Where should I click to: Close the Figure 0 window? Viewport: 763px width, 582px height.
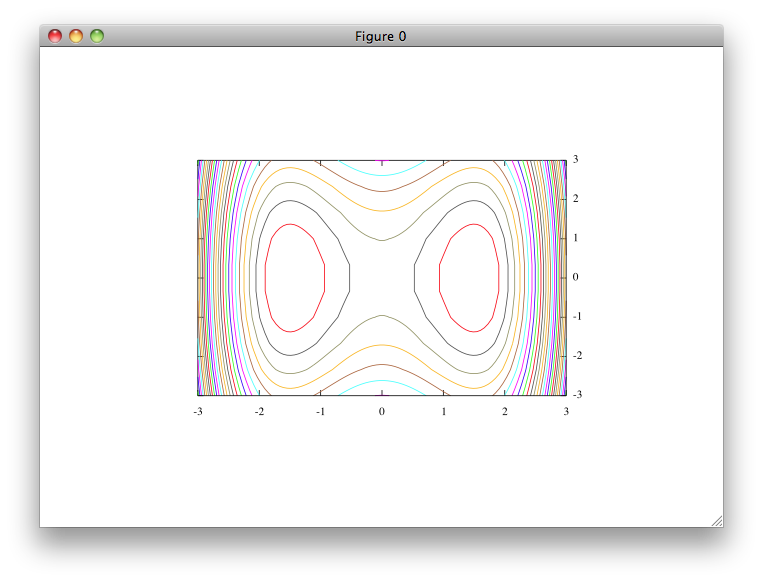[55, 36]
